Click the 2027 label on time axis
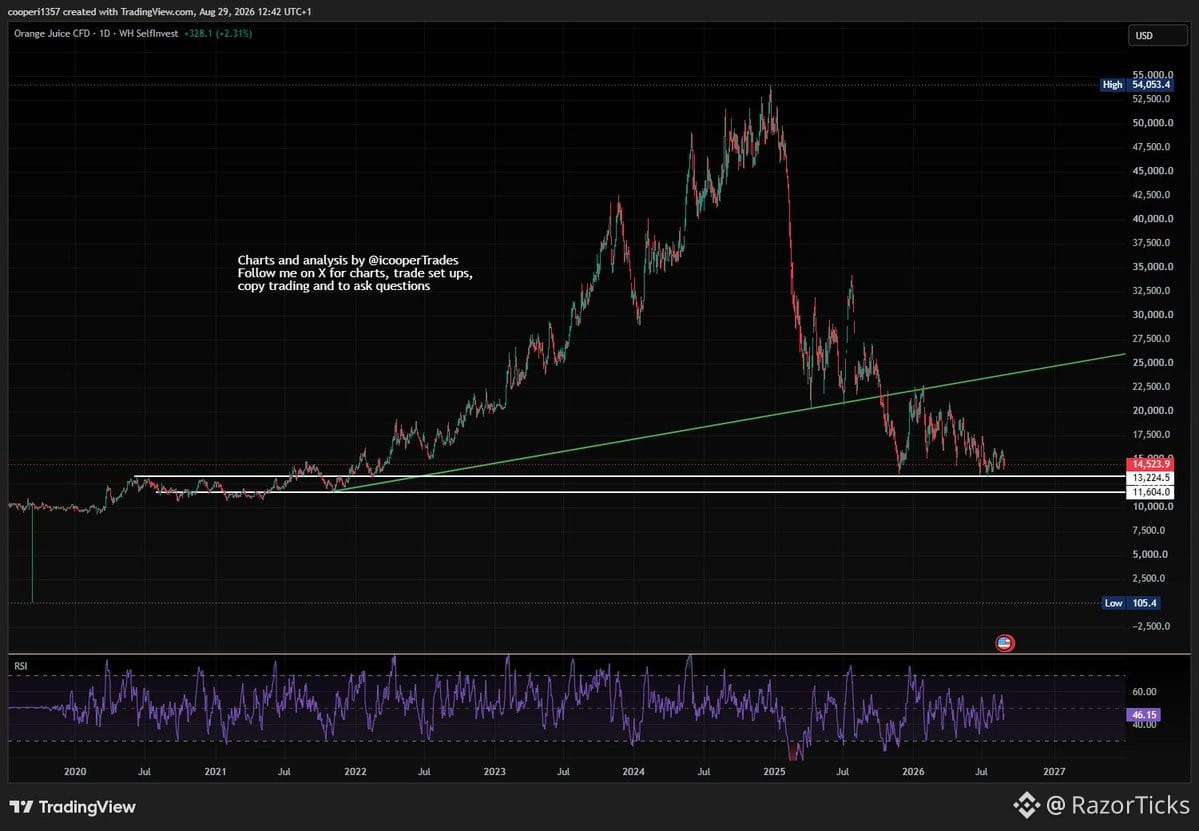The image size is (1199, 831). point(1054,771)
